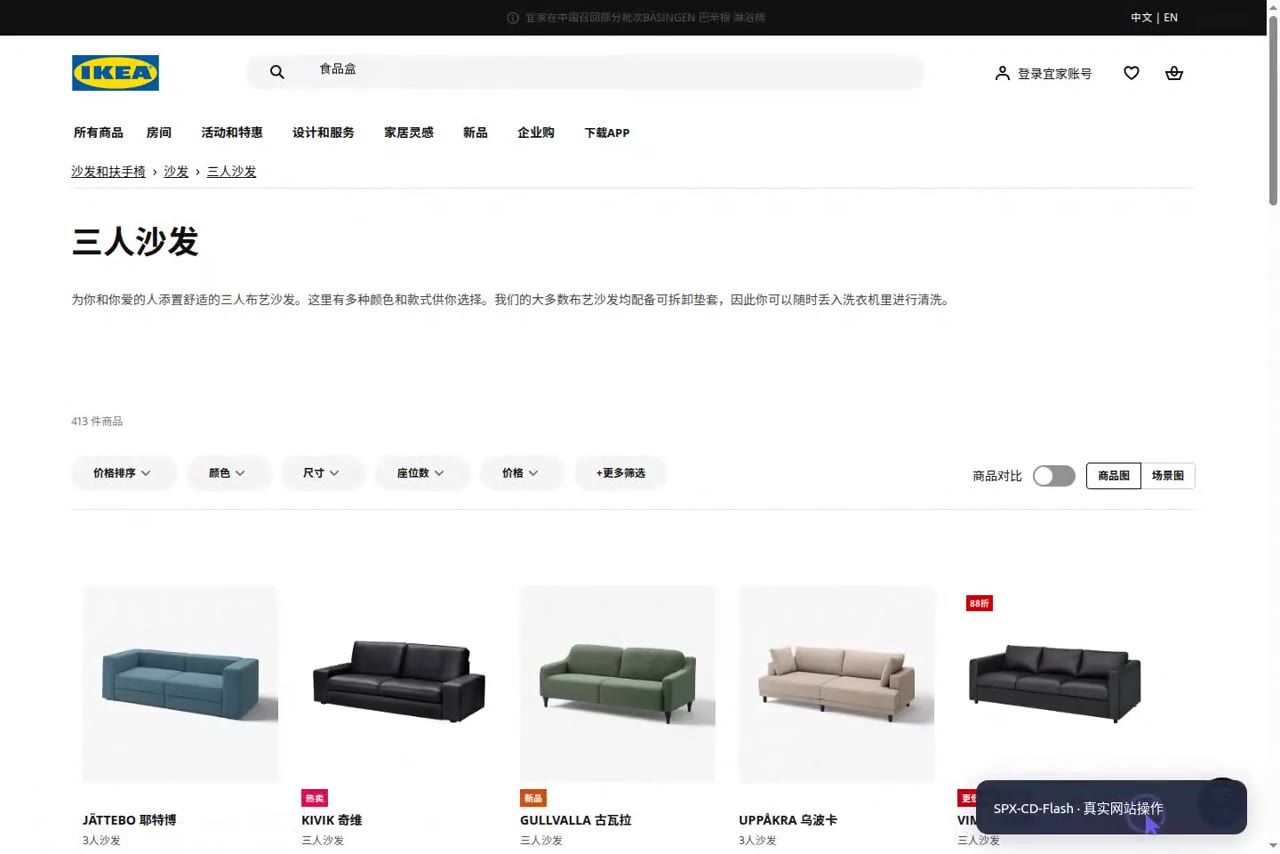This screenshot has width=1280, height=854.
Task: Click the IKEA logo
Action: click(x=115, y=73)
